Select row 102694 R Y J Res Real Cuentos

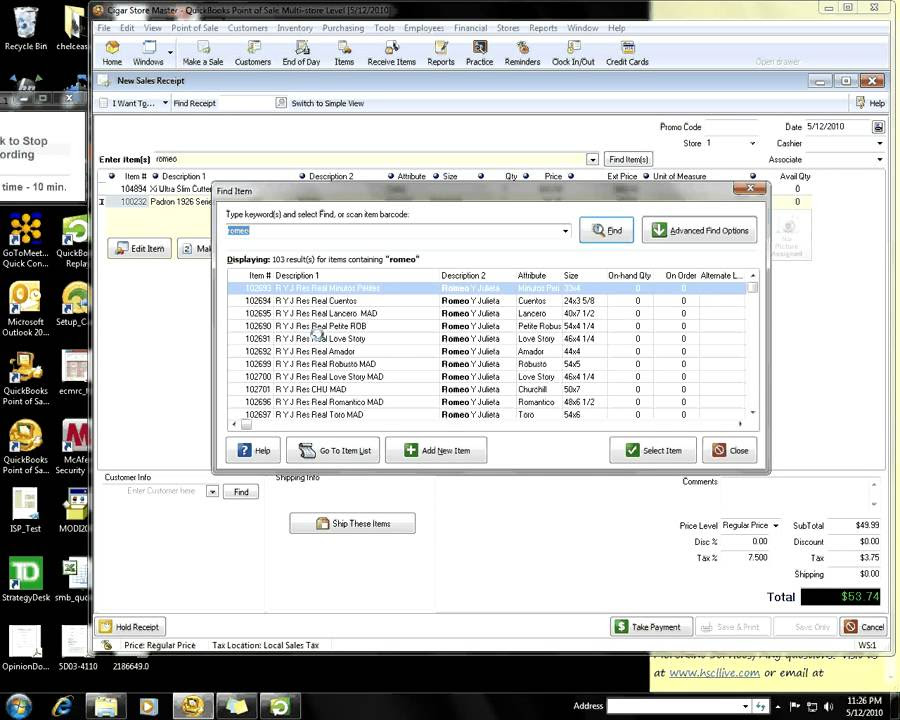point(487,301)
